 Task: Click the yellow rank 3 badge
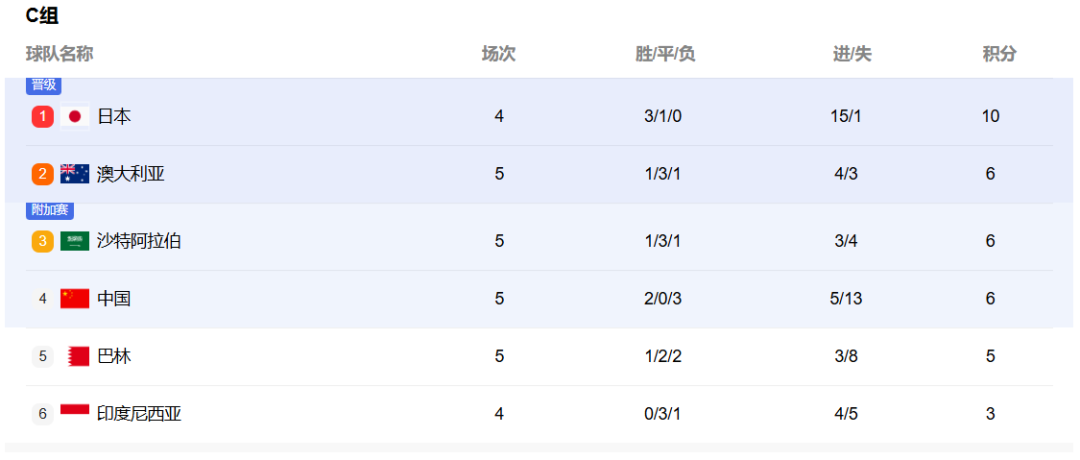[x=43, y=241]
